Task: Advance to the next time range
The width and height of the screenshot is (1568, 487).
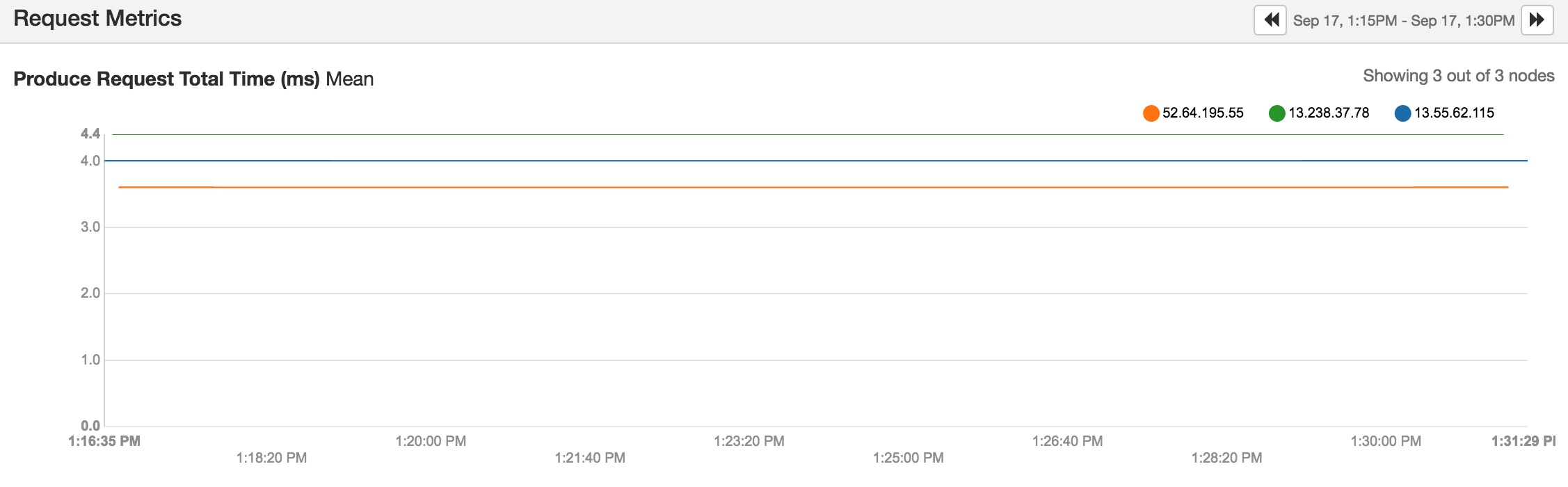Action: pos(1537,20)
